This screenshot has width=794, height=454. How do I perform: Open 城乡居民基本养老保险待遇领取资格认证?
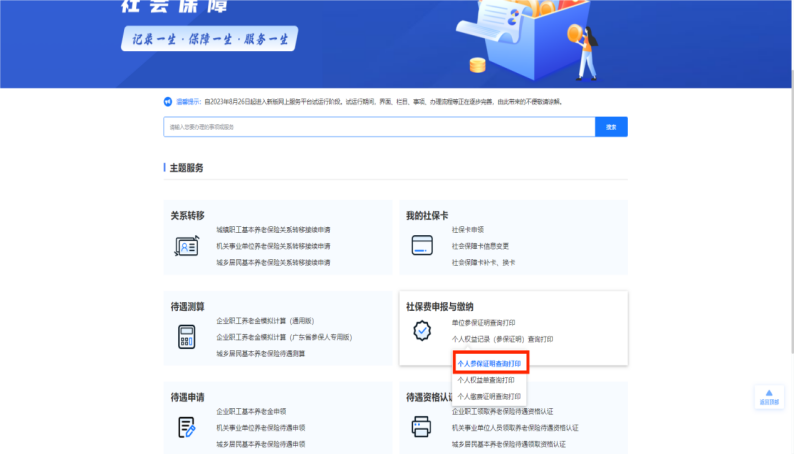coord(509,444)
